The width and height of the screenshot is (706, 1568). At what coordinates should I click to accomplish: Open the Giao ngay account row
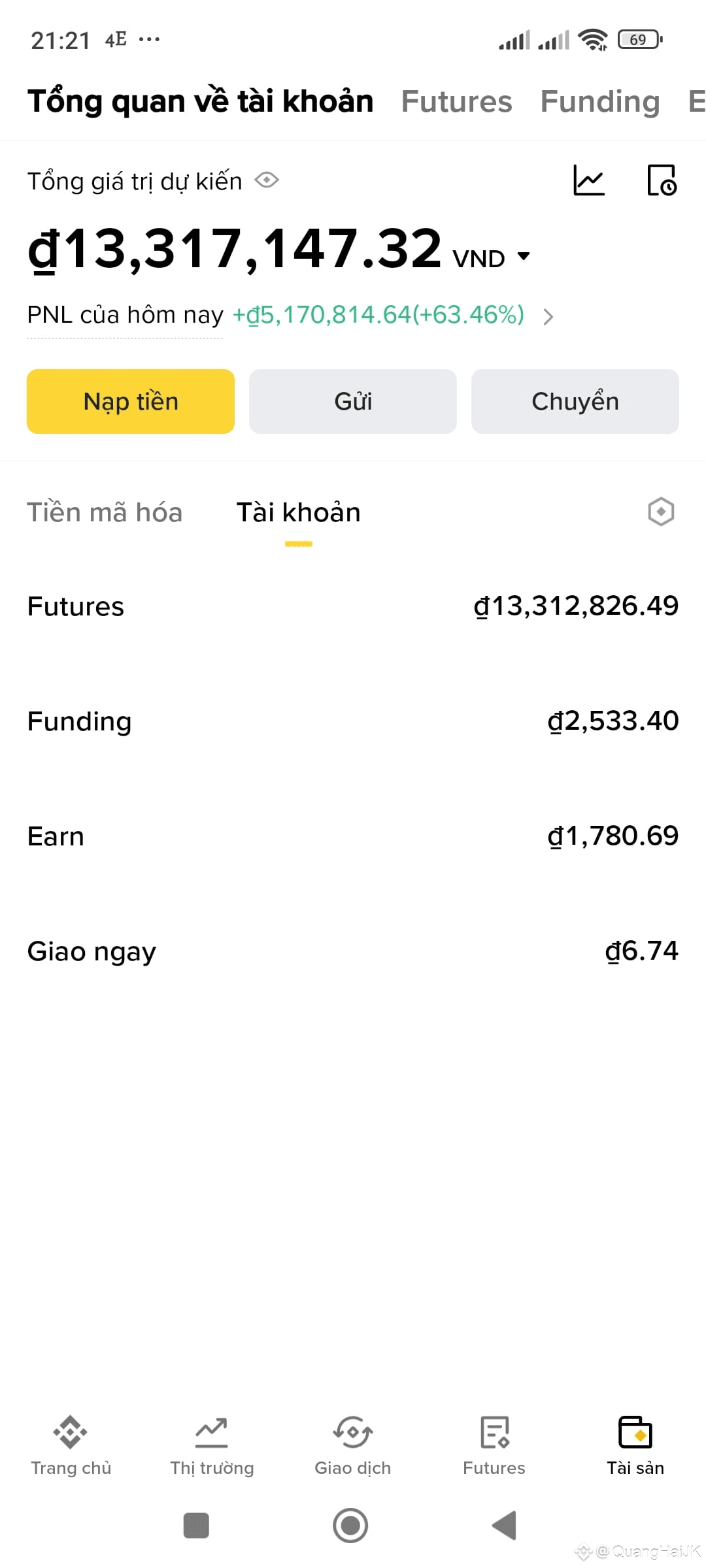click(x=353, y=951)
